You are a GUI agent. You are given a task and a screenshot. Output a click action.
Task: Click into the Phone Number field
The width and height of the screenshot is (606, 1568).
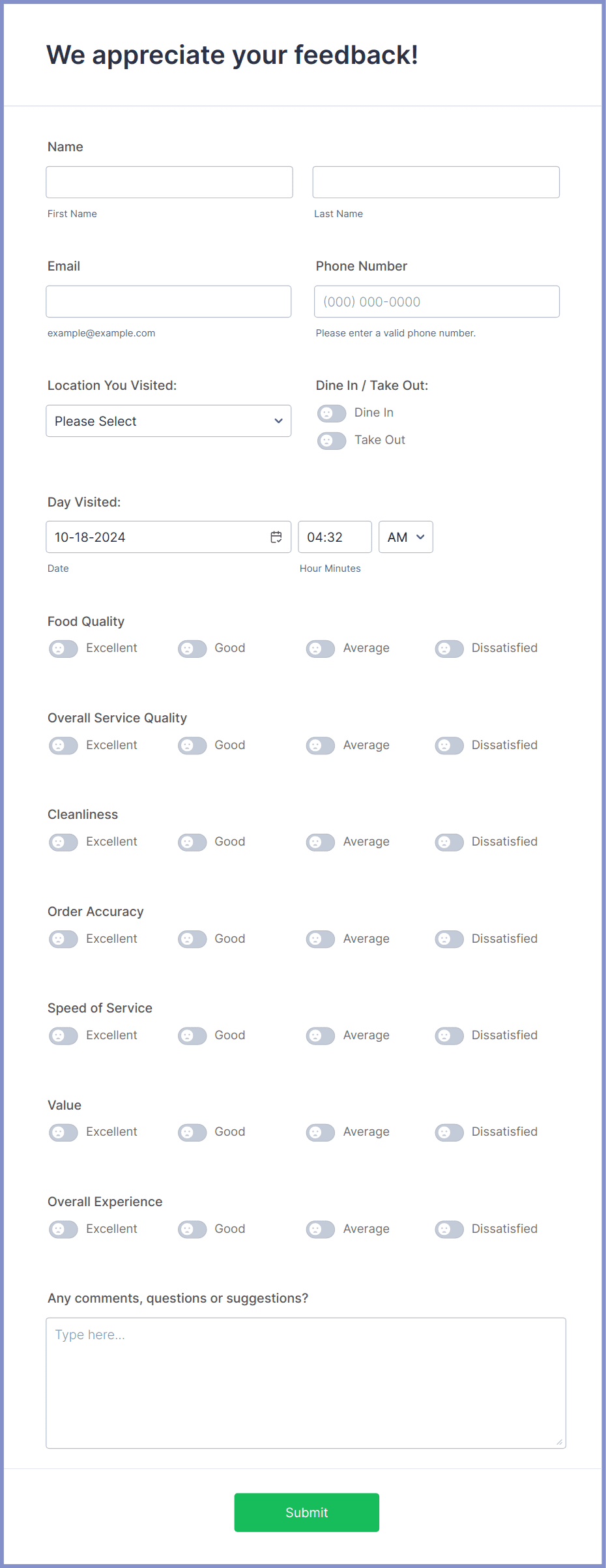pyautogui.click(x=437, y=302)
